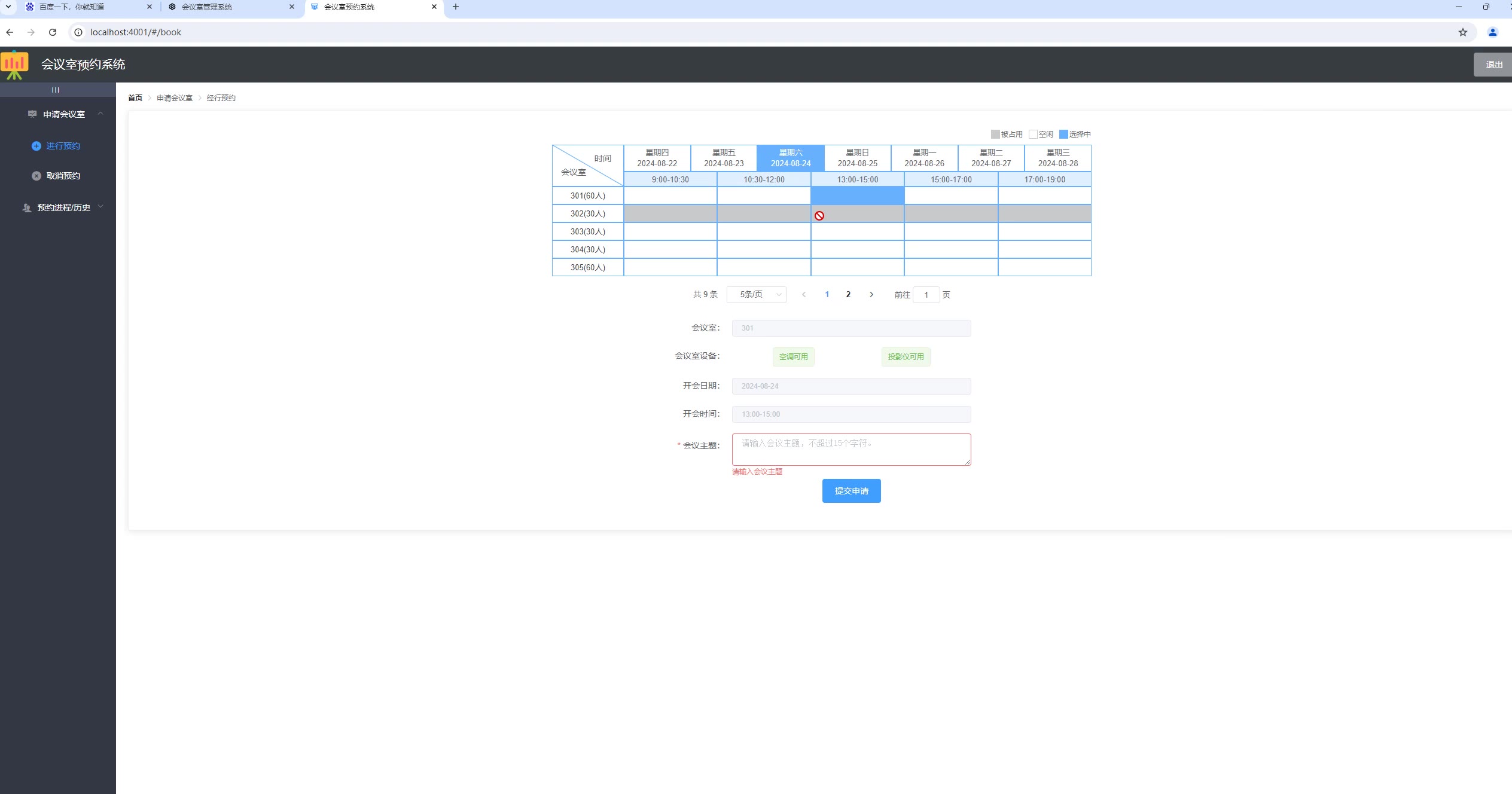
Task: Click the 302(30人) room row label
Action: click(x=587, y=213)
